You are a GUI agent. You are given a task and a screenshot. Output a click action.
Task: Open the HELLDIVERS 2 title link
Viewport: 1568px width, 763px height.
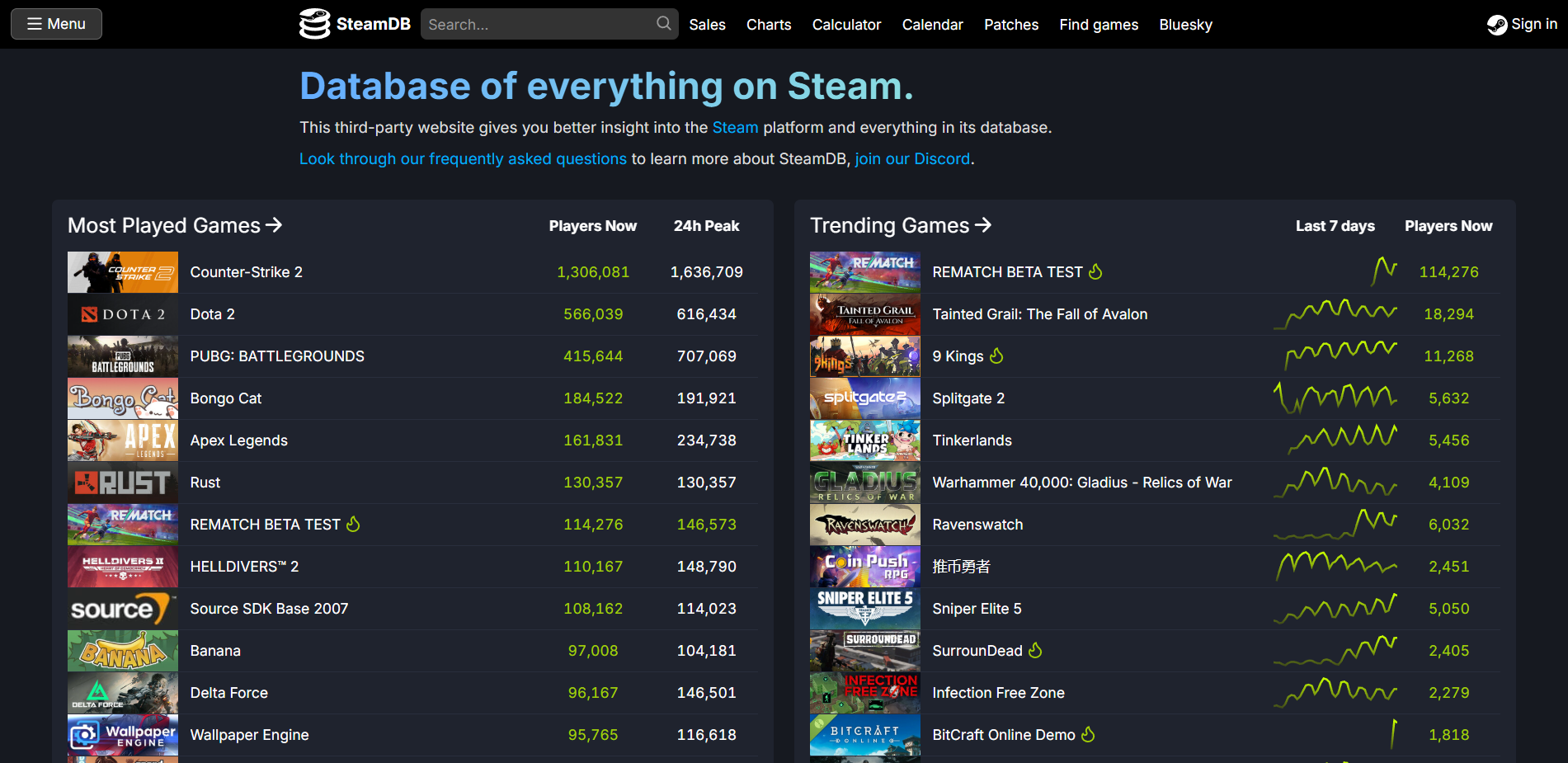coord(244,567)
